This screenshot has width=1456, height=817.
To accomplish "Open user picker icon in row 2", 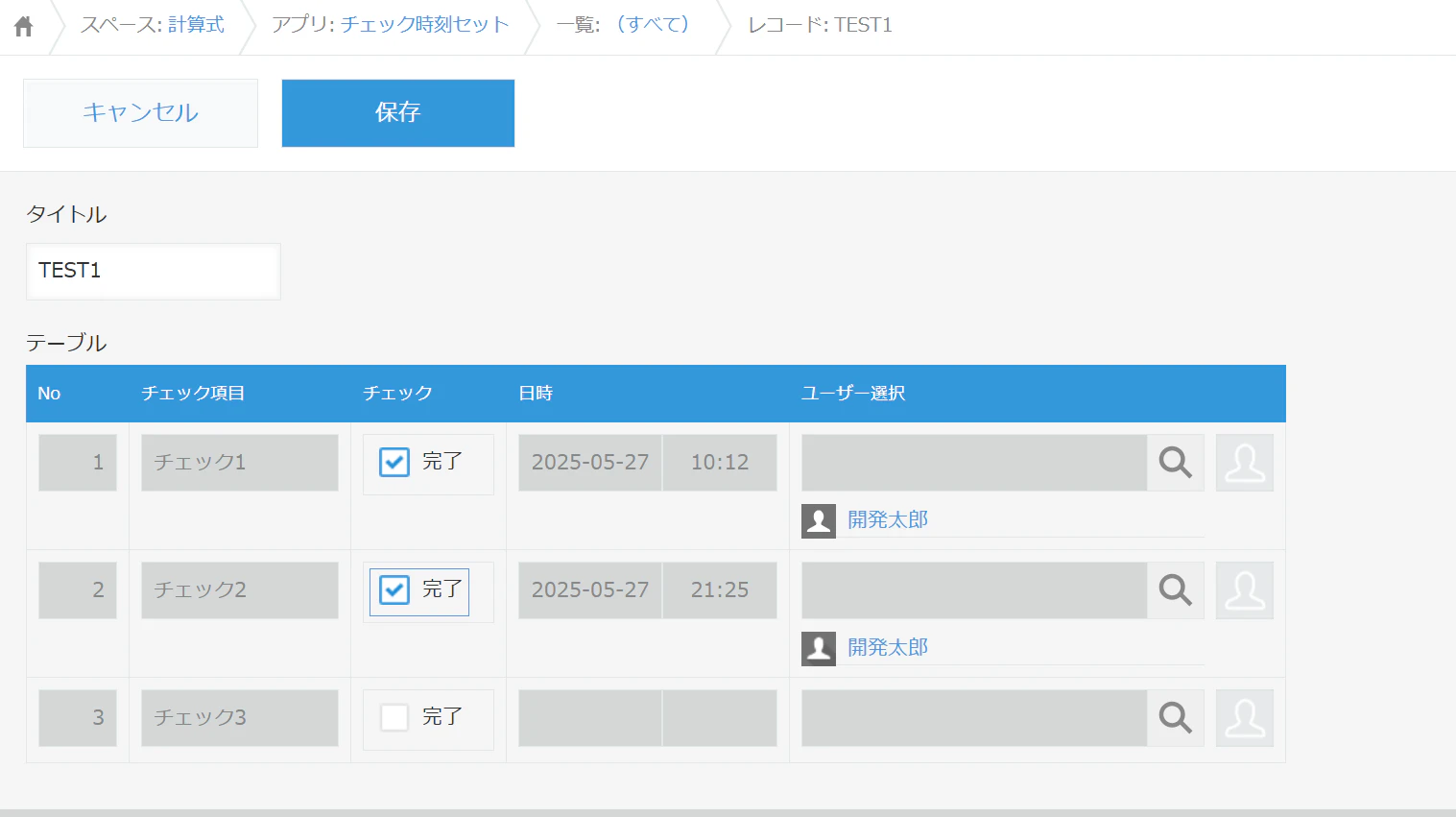I will 1245,590.
